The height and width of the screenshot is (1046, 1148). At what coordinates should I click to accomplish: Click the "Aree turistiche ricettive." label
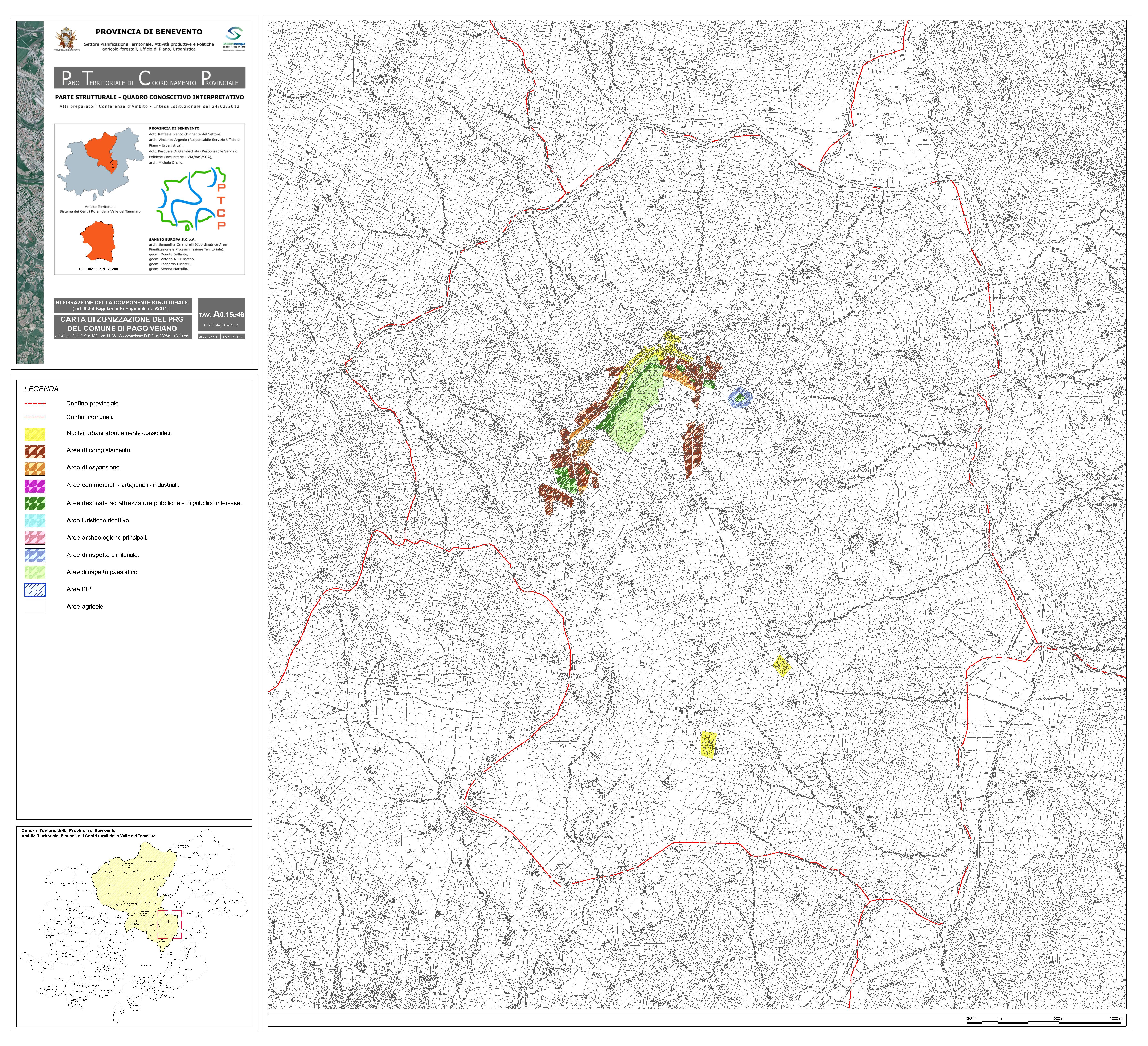[99, 521]
